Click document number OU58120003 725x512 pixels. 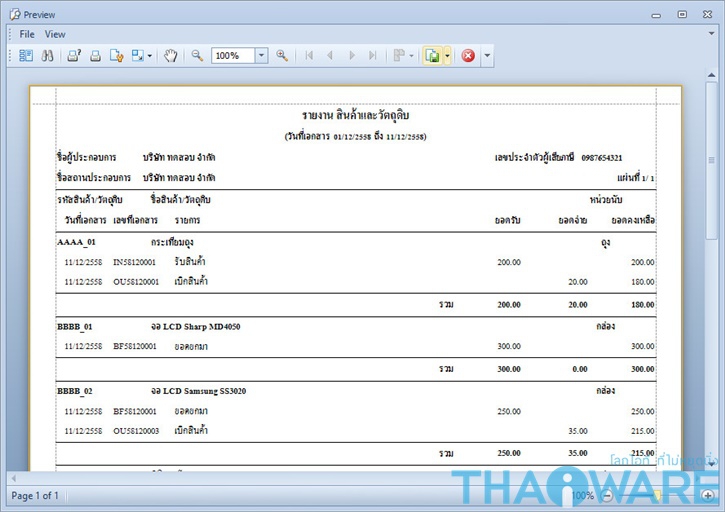136,431
